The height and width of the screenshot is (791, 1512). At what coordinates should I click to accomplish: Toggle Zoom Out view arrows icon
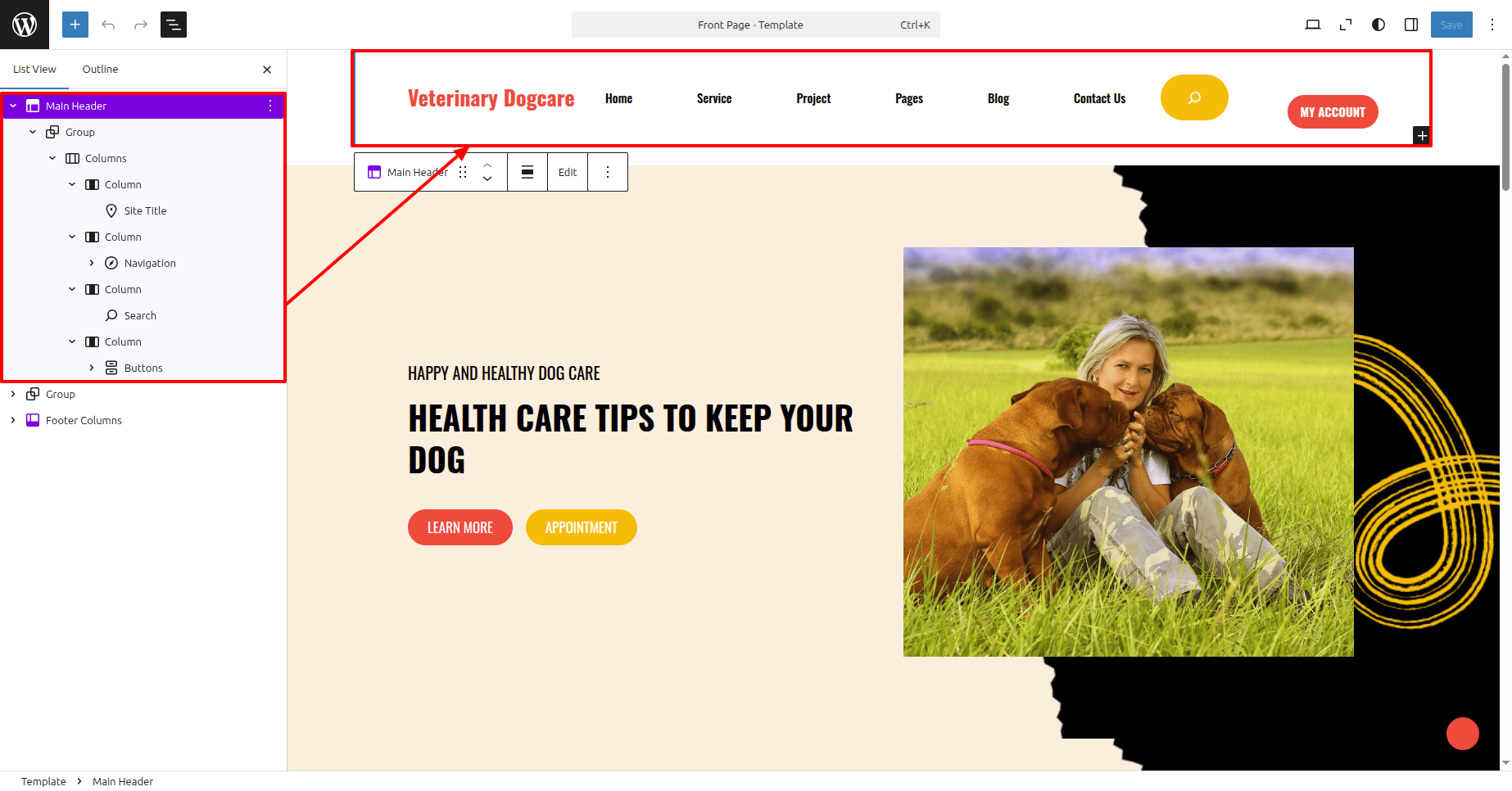pos(1346,25)
